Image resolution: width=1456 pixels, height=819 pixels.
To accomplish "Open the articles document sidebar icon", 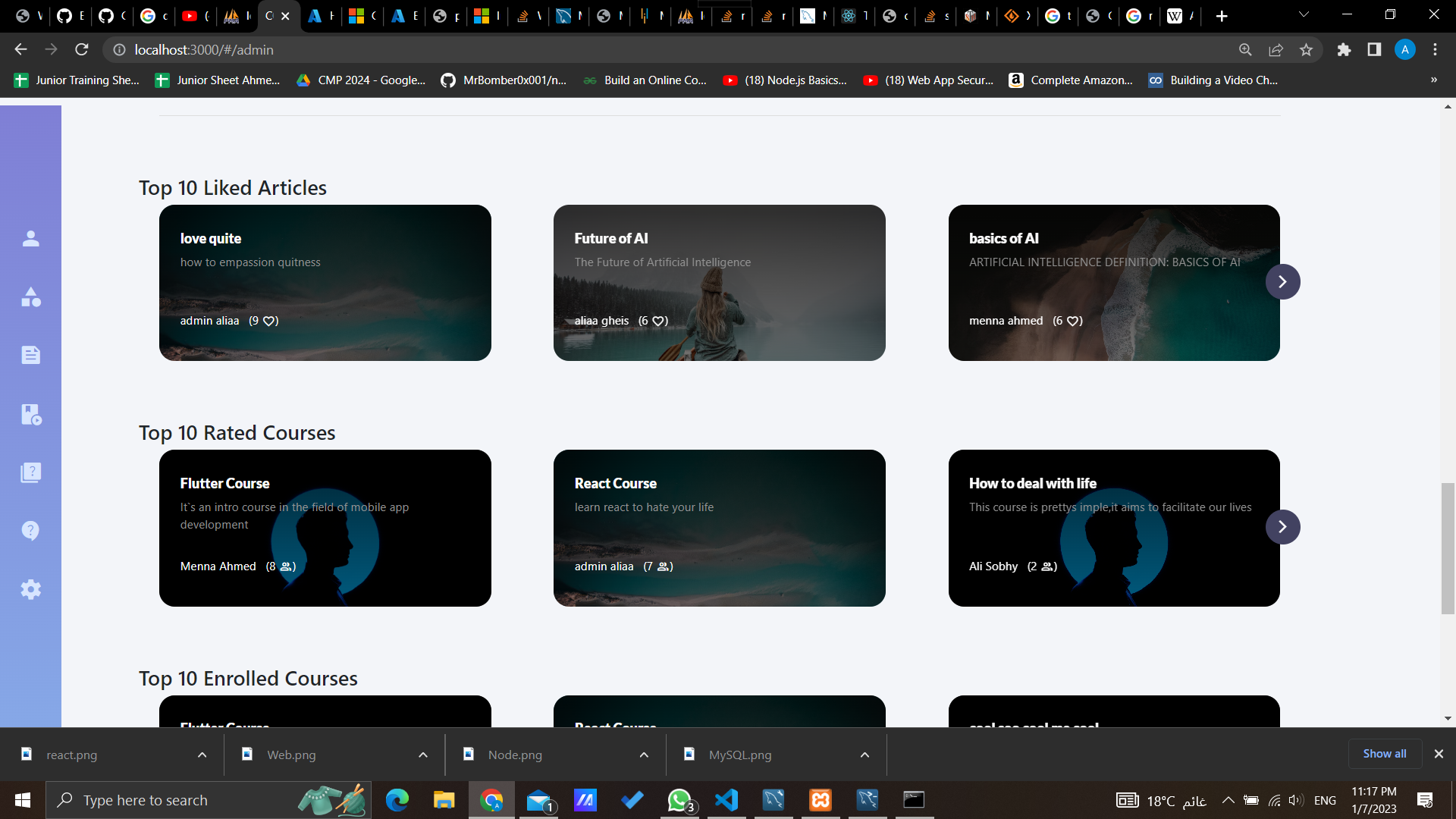I will [30, 355].
